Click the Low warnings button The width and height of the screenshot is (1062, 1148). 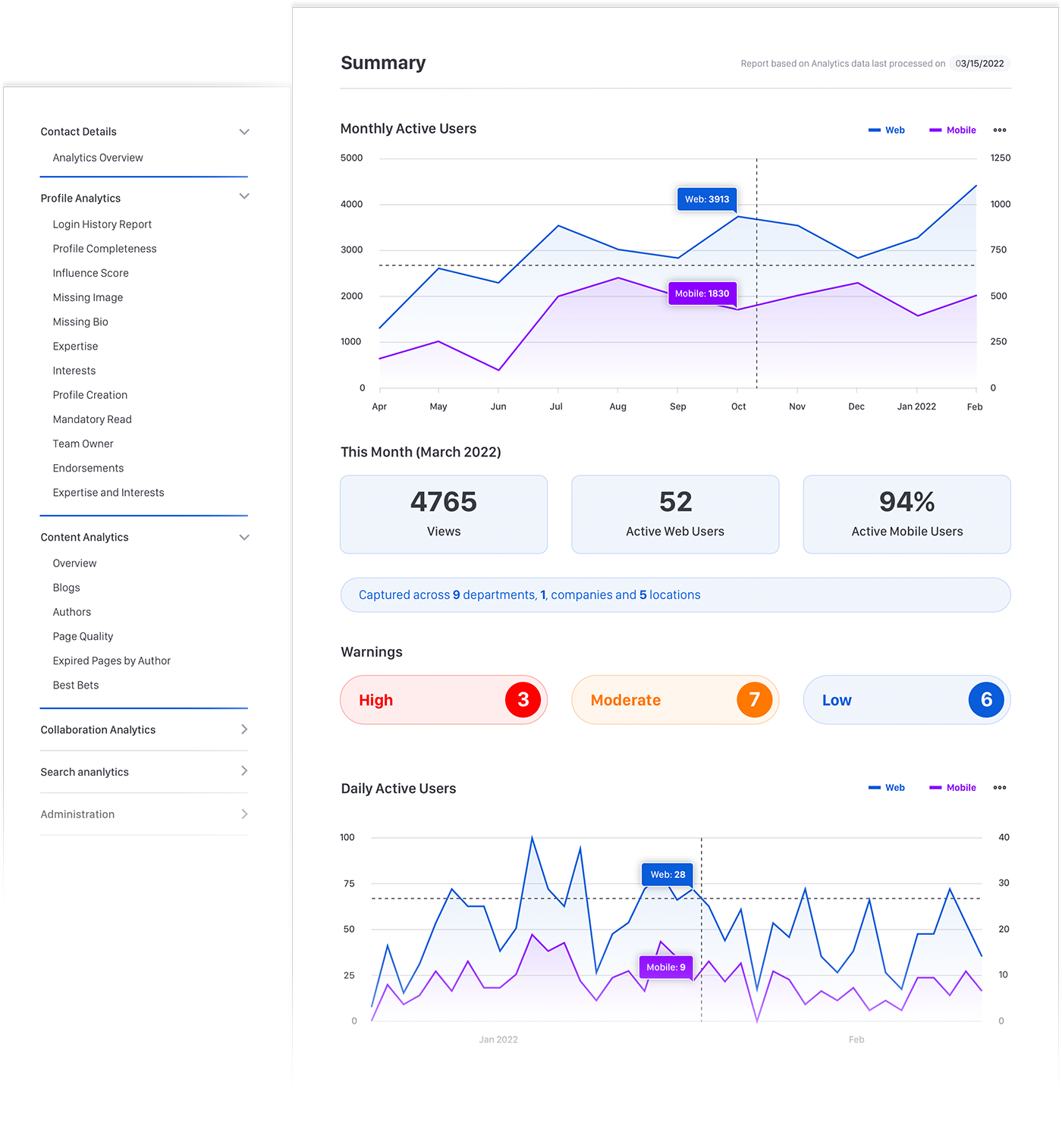click(907, 700)
